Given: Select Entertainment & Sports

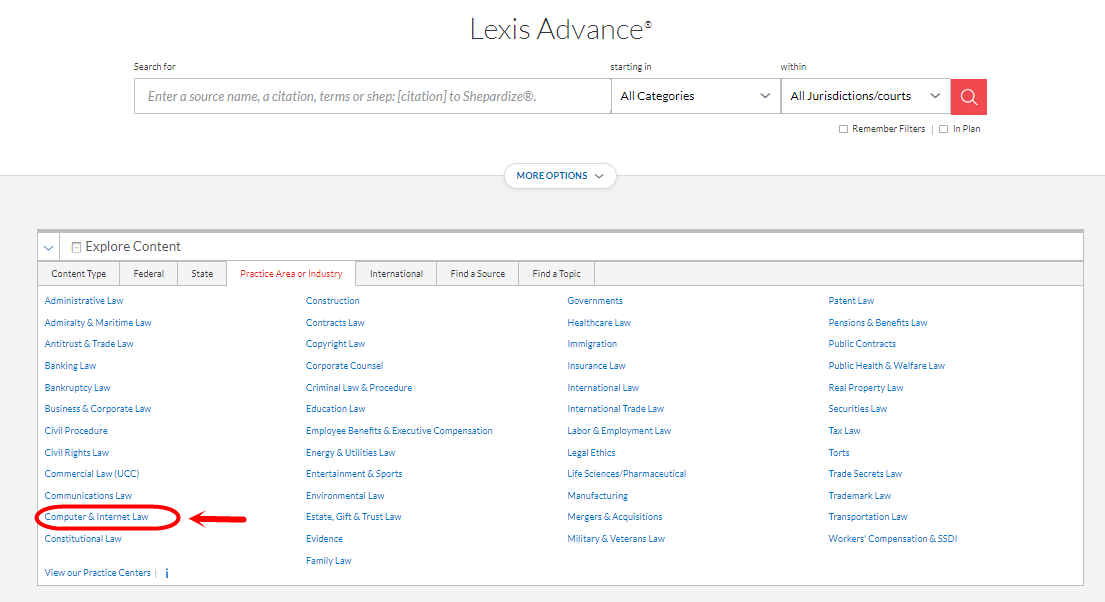Looking at the screenshot, I should click(x=354, y=474).
